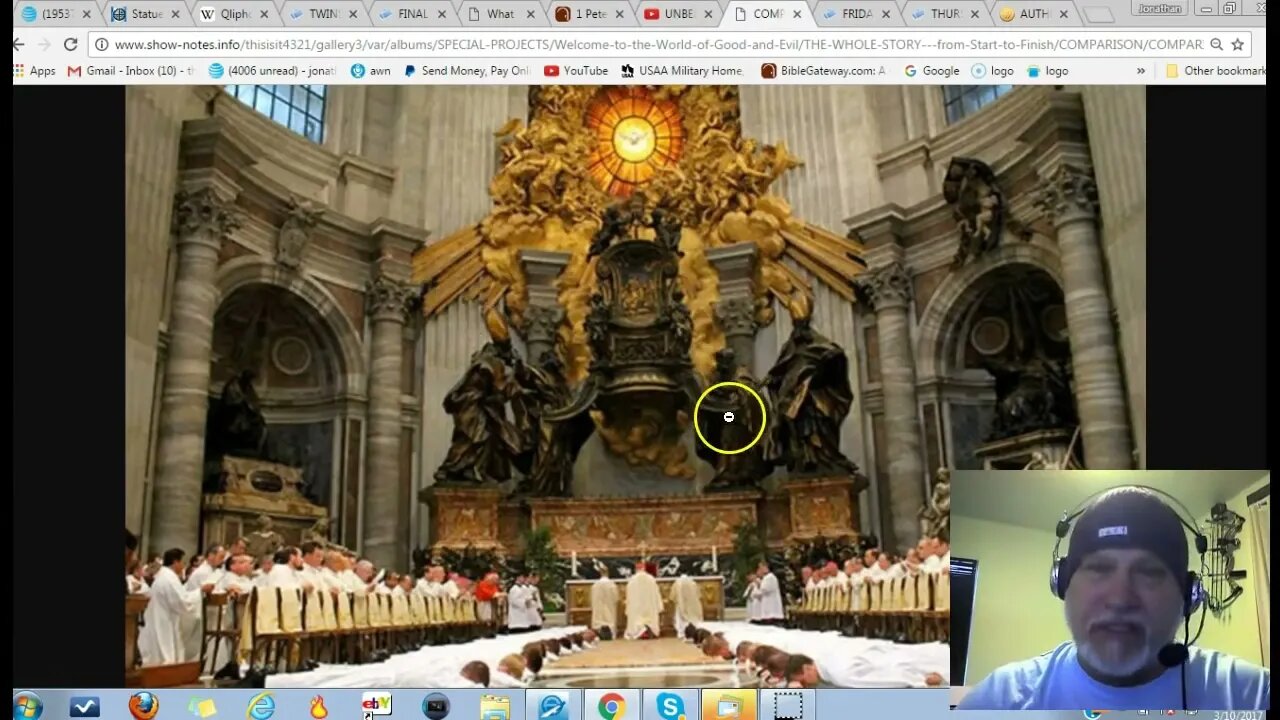
Task: Switch to the Wikipedia 'Qliph' tab
Action: pos(233,14)
